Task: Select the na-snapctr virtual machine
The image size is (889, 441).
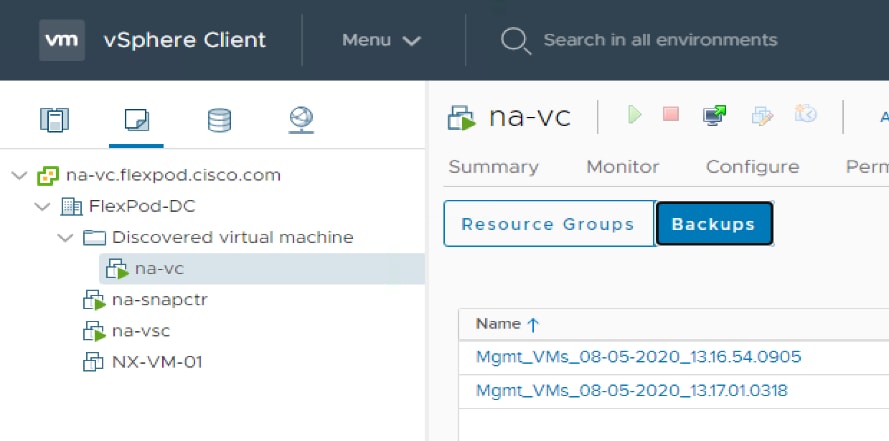Action: pos(159,299)
